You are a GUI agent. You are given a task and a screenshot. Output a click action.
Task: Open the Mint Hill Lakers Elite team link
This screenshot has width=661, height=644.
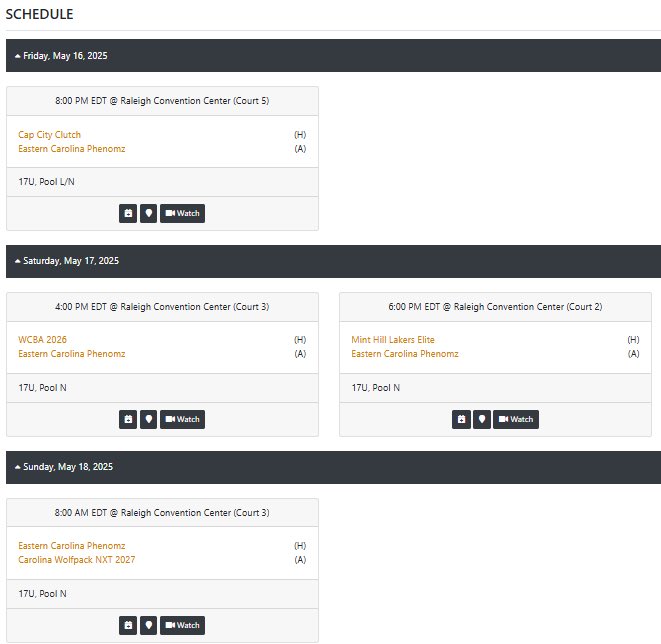pyautogui.click(x=393, y=340)
